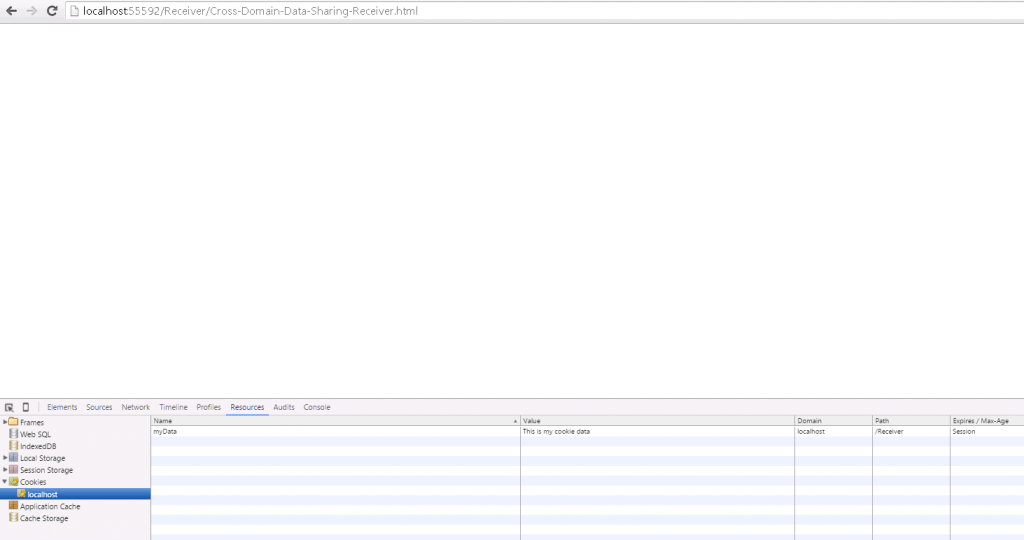Image resolution: width=1024 pixels, height=540 pixels.
Task: Select the myData cookie name cell
Action: click(336, 432)
